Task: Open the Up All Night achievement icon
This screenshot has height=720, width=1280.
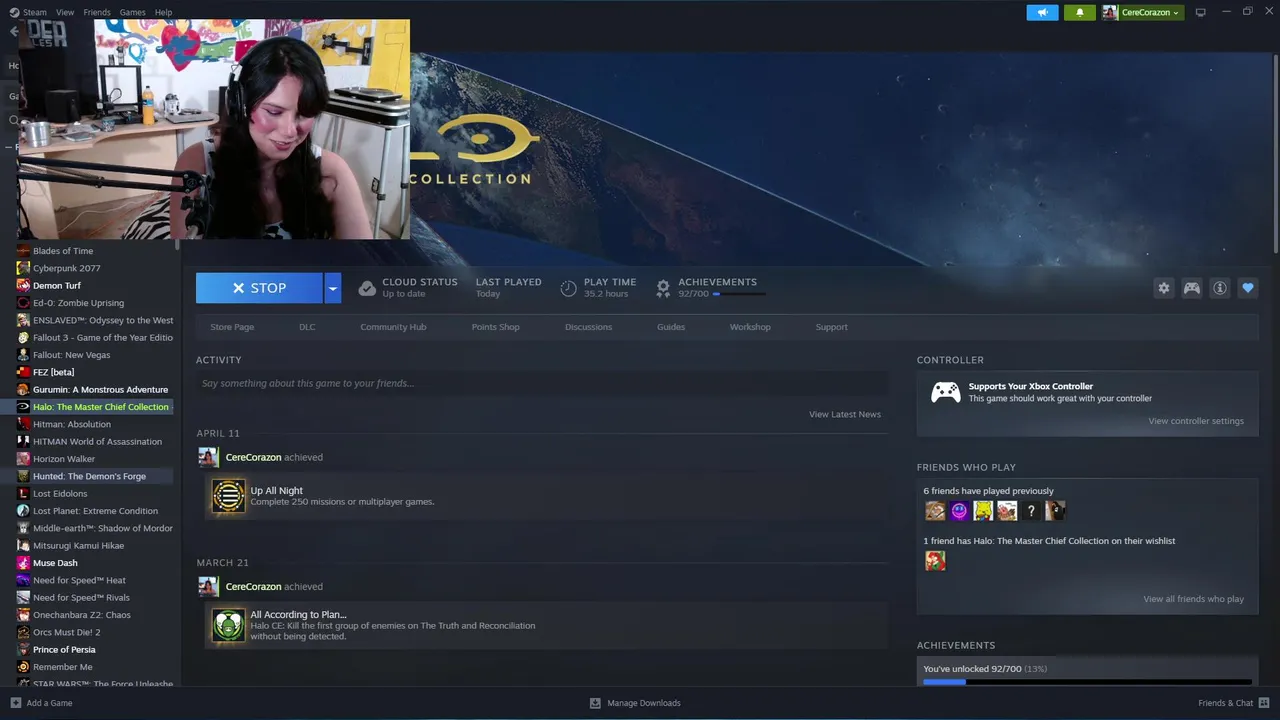Action: [228, 496]
